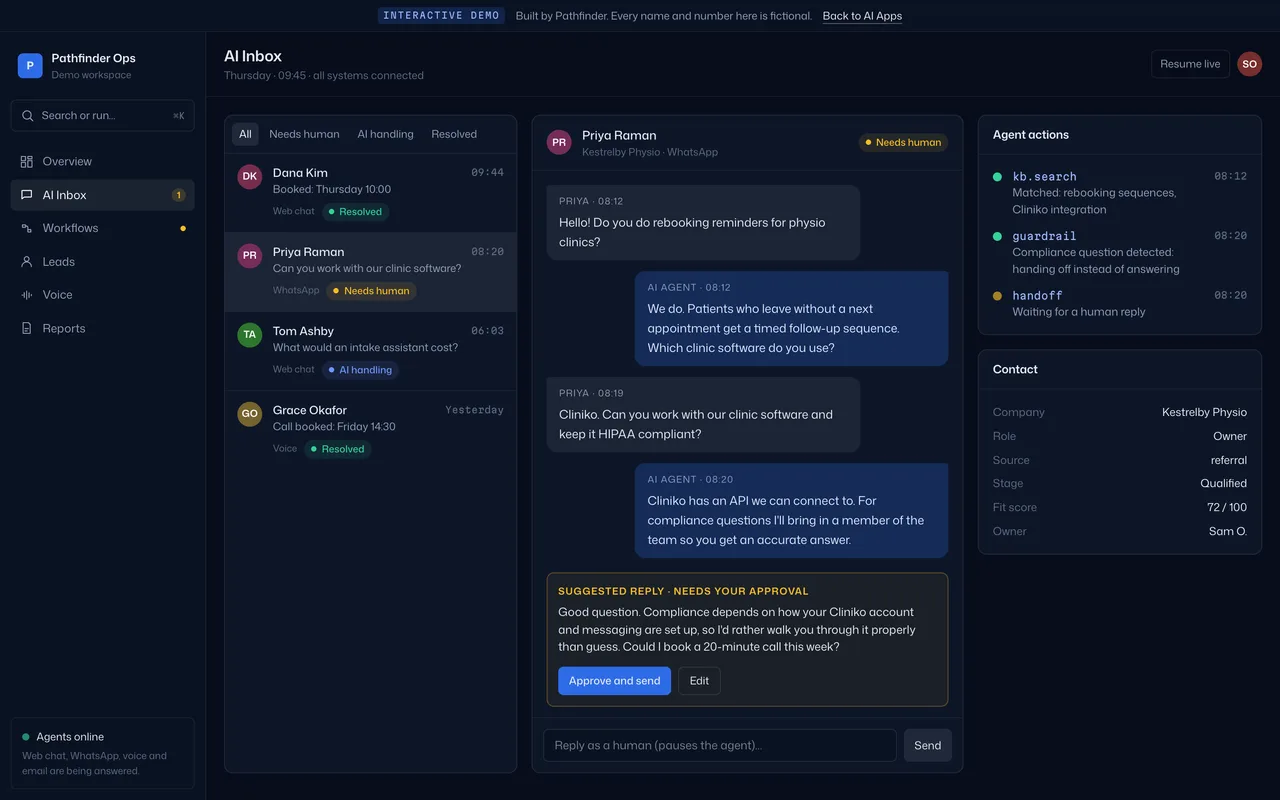Screen dimensions: 1280x800
Task: Click the Pathfinder Ops logo icon
Action: [30, 66]
